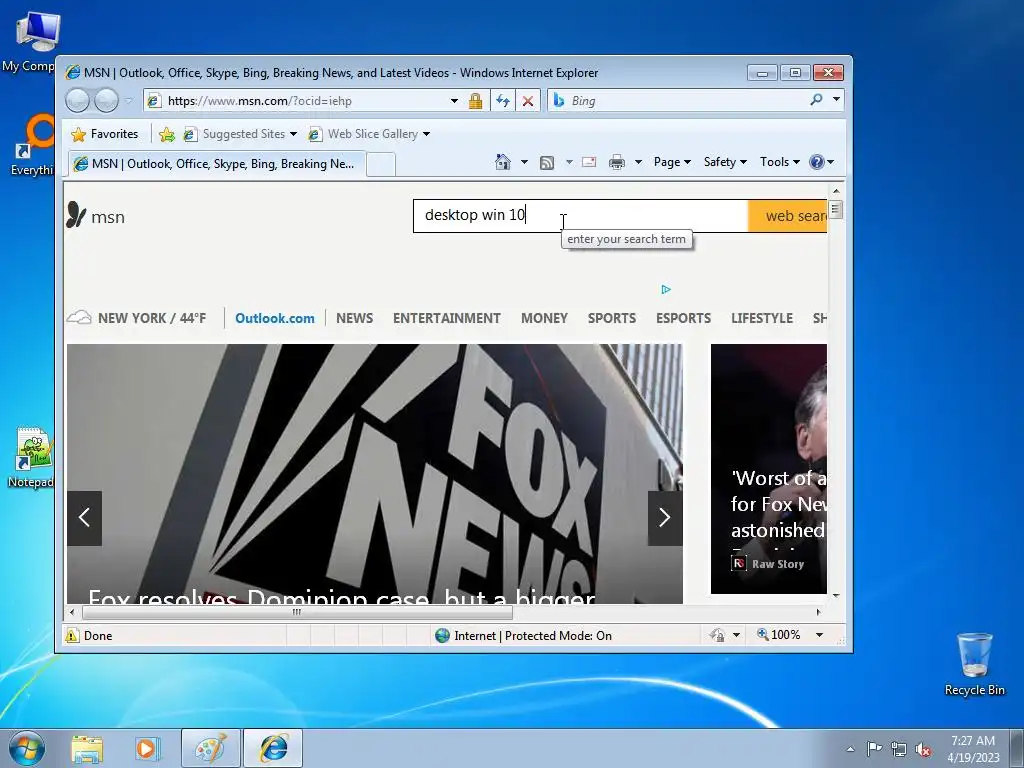Click the Action Center flag icon
Screen dimensions: 1024x768
coord(874,749)
